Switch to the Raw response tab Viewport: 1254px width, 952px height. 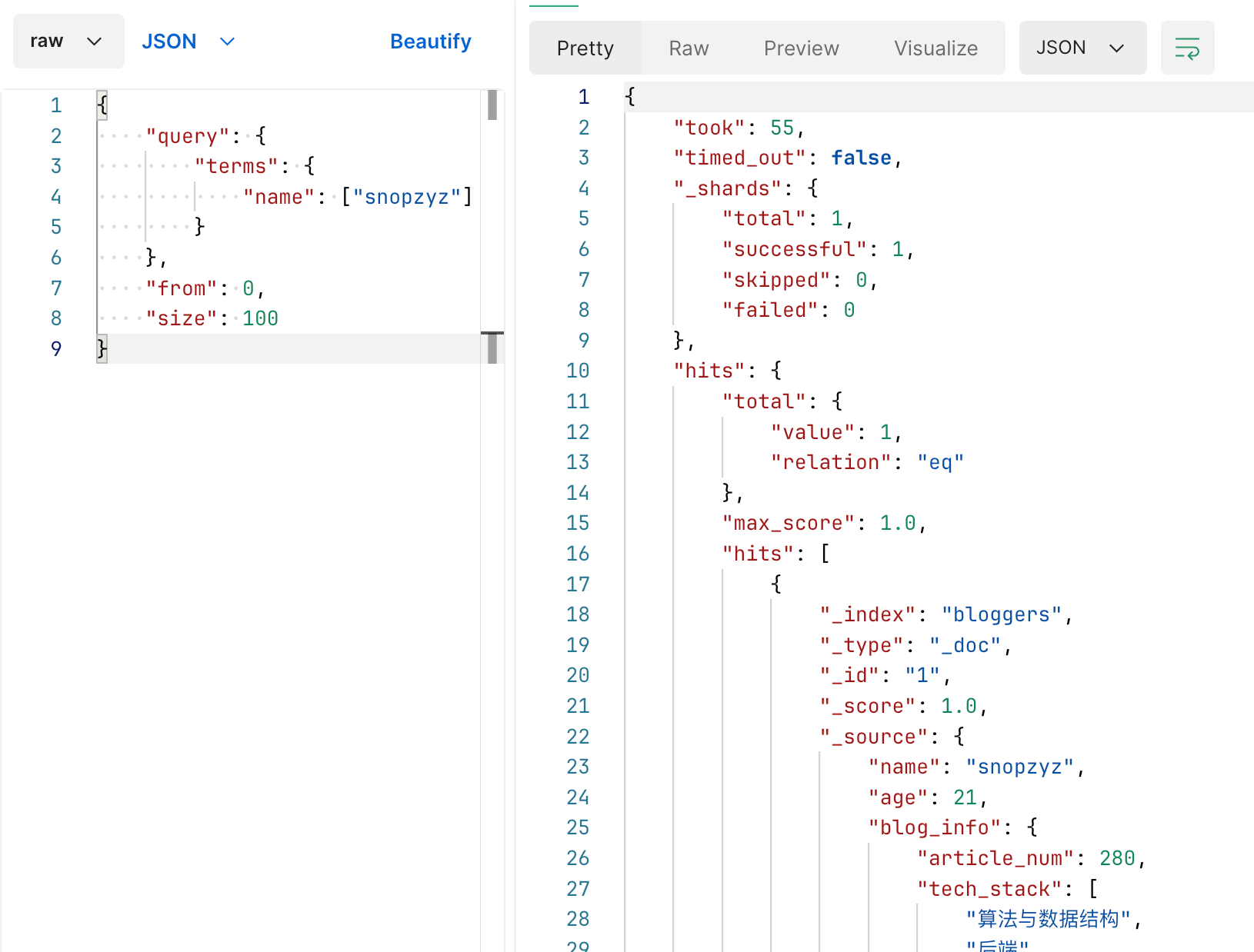pyautogui.click(x=689, y=48)
